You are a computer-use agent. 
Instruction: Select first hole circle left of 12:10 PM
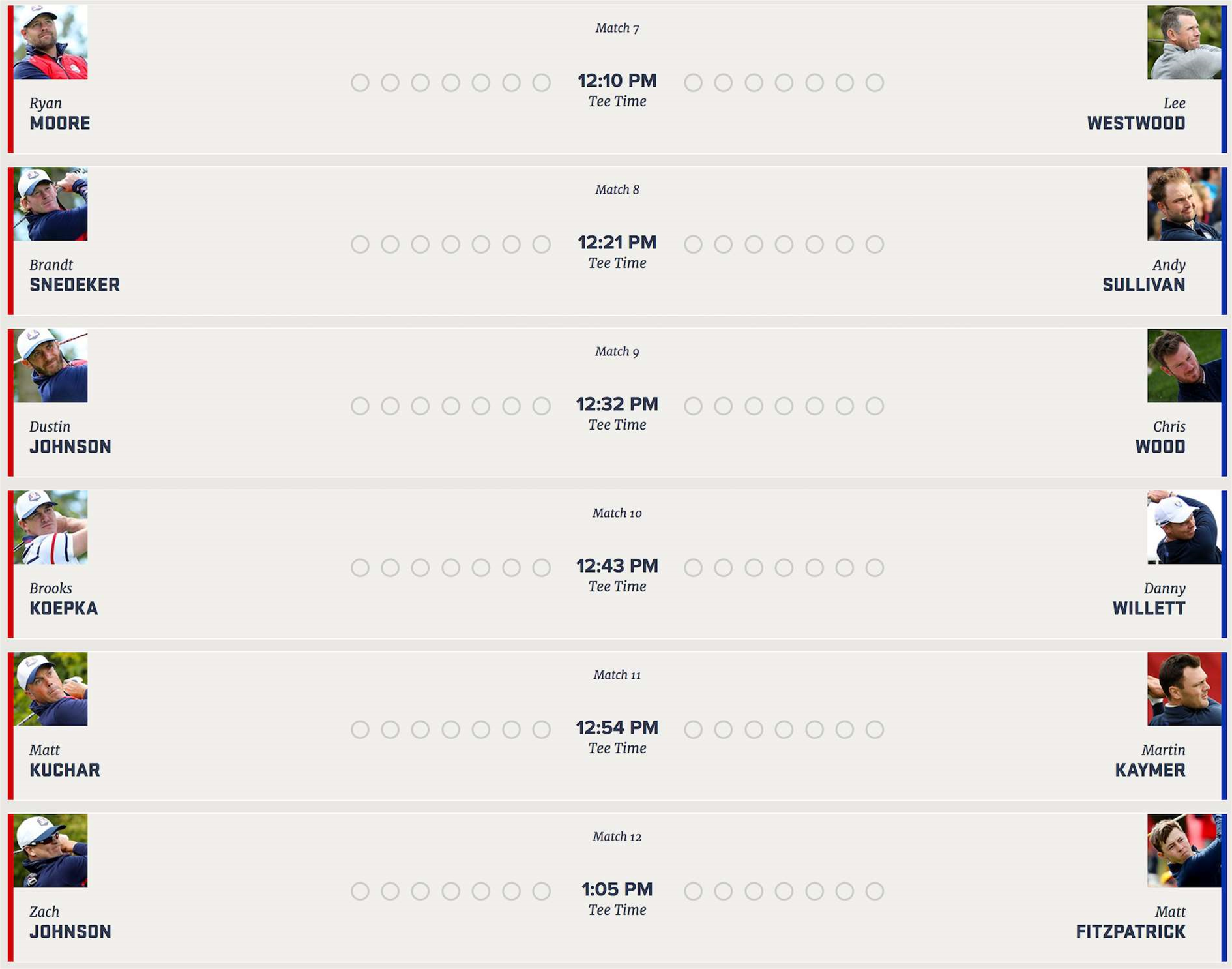point(542,83)
